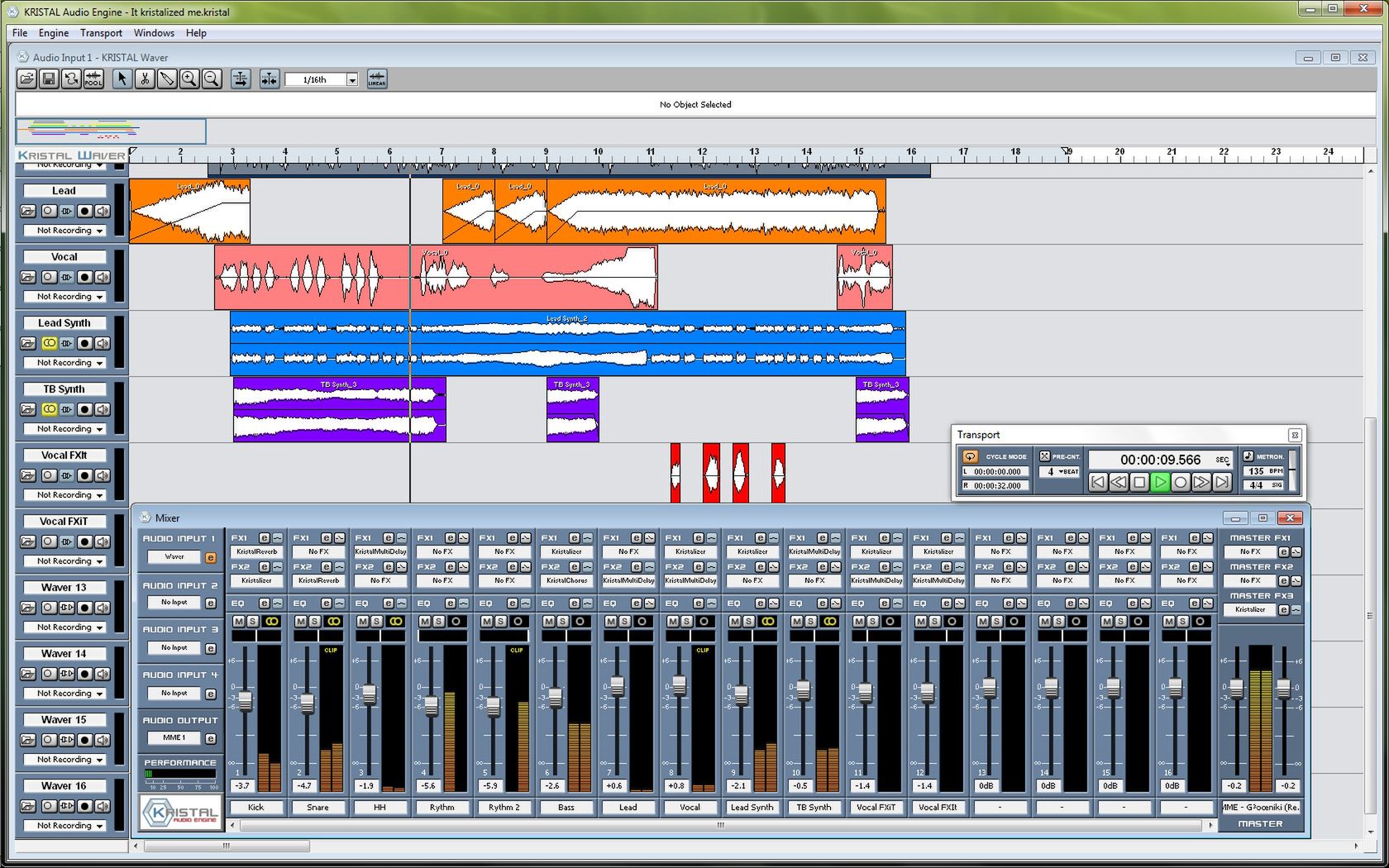
Task: Toggle stereo link on HH channel
Action: tap(396, 621)
